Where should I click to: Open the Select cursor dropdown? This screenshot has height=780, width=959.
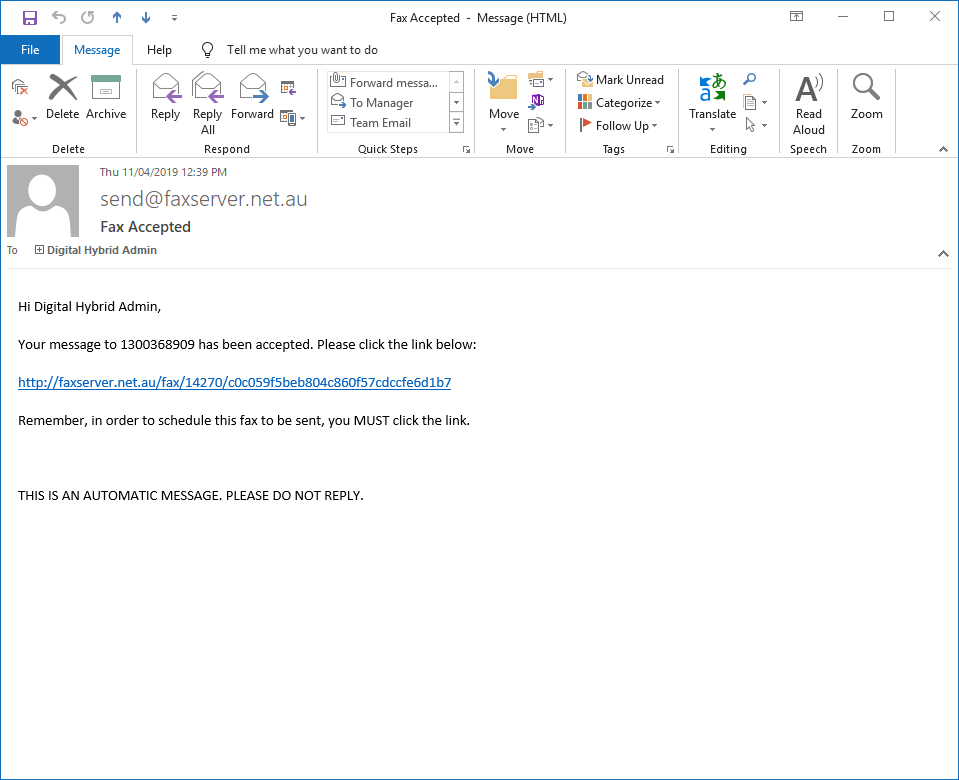click(755, 125)
